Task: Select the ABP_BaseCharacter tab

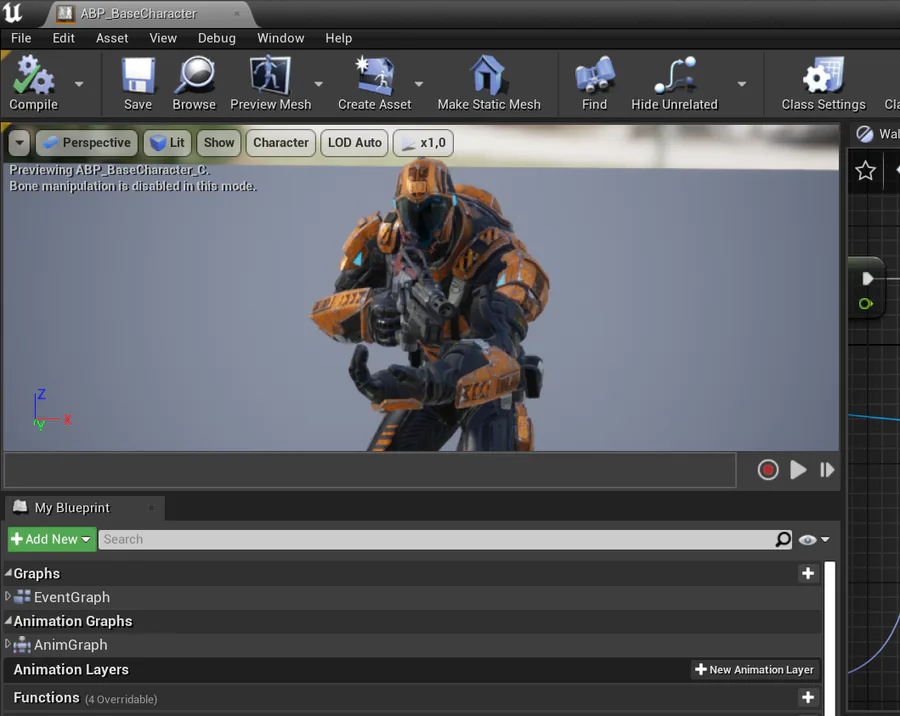Action: click(x=149, y=14)
